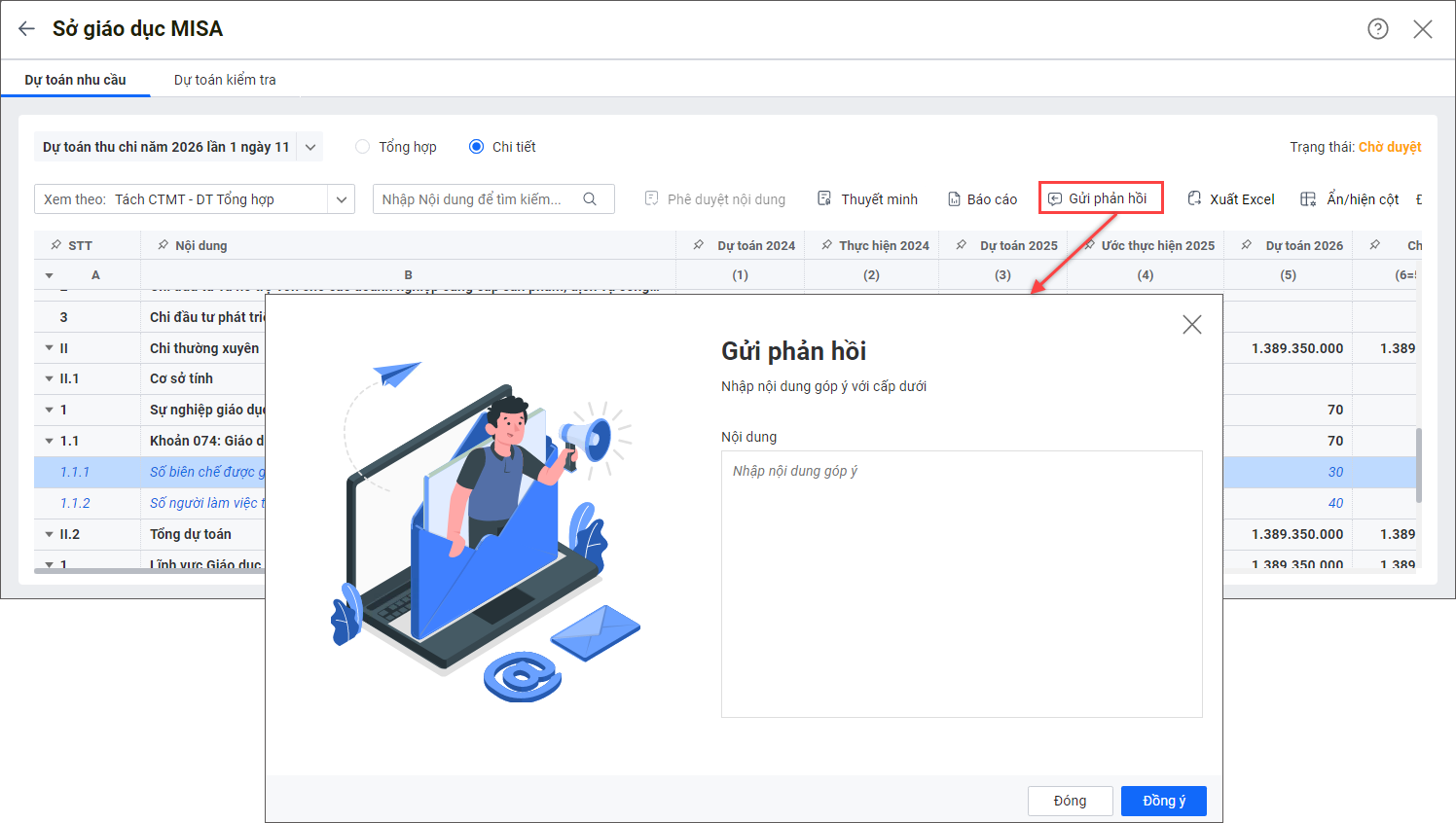Viewport: 1456px width, 823px height.
Task: Click the search magnifier icon
Action: click(590, 198)
